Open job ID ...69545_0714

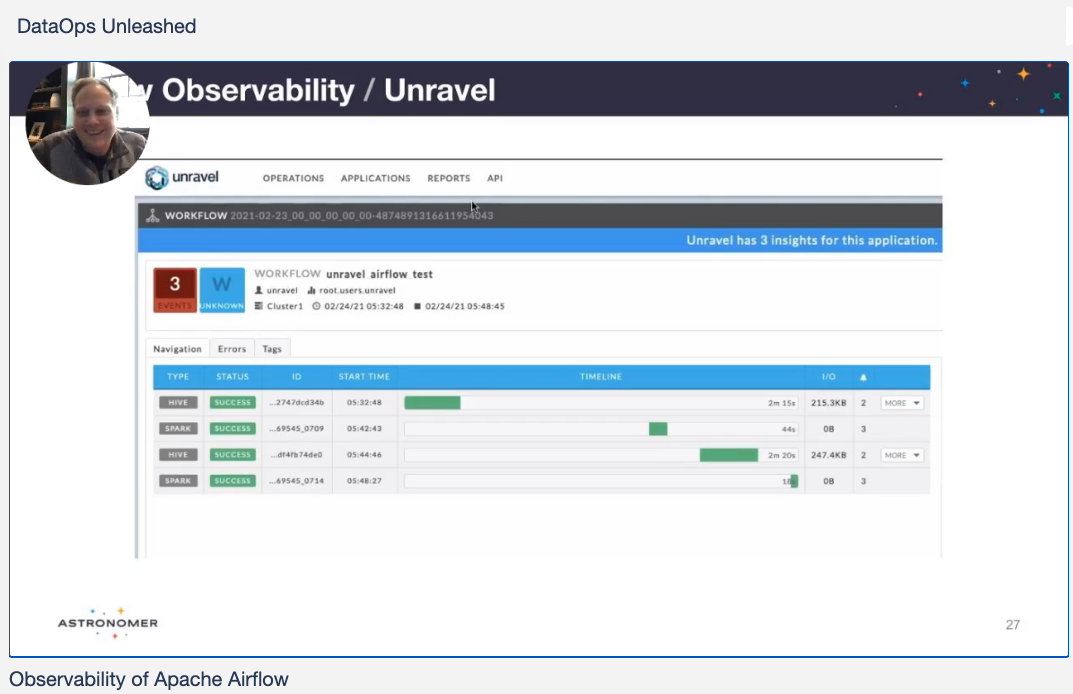(296, 480)
